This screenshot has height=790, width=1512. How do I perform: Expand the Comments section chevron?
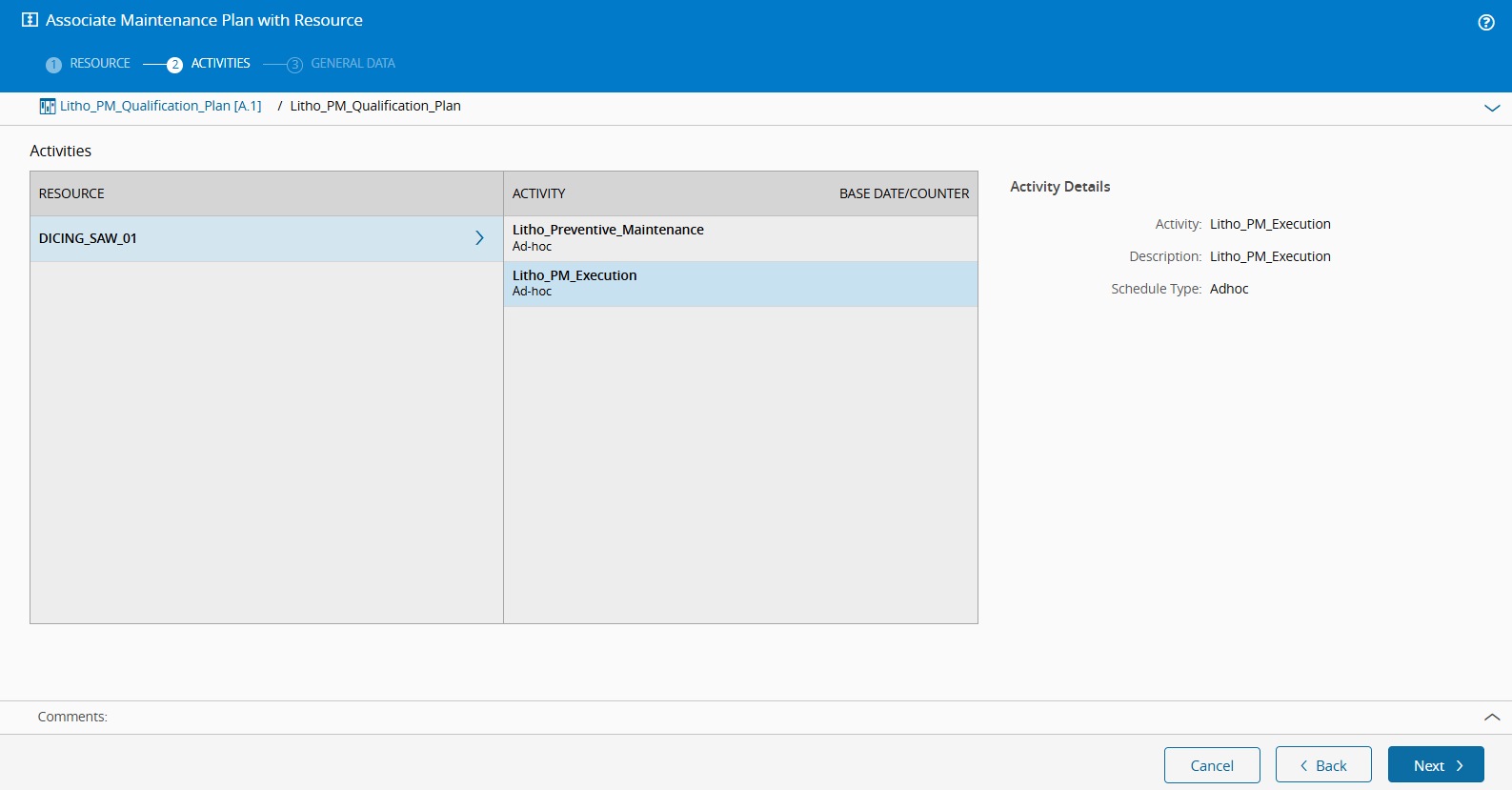point(1491,717)
